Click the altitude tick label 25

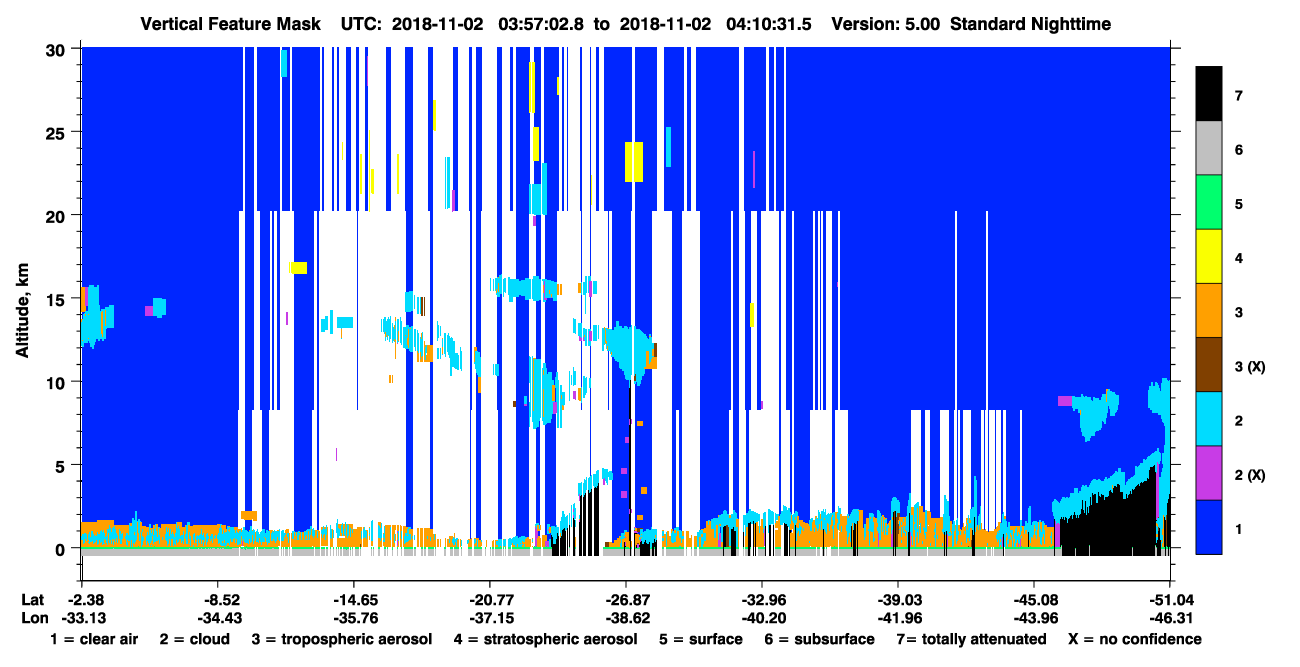[58, 132]
